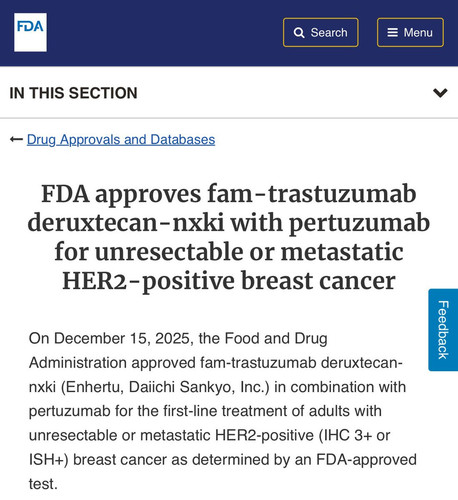Click the article paragraph starting On December 15

[x=223, y=411]
